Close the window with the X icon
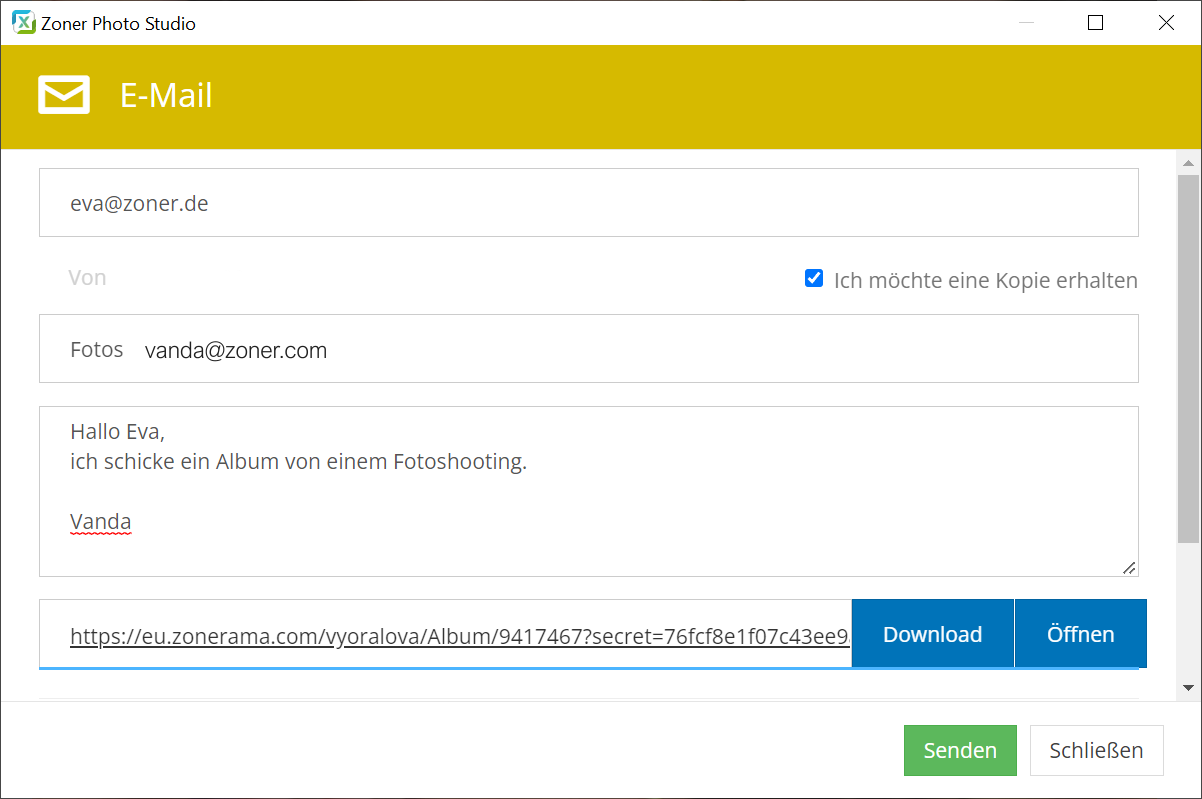1202x799 pixels. point(1166,23)
